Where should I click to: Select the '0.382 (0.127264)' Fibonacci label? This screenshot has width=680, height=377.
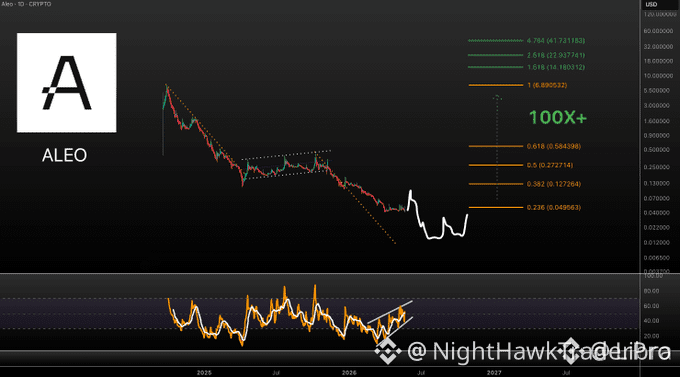click(554, 184)
